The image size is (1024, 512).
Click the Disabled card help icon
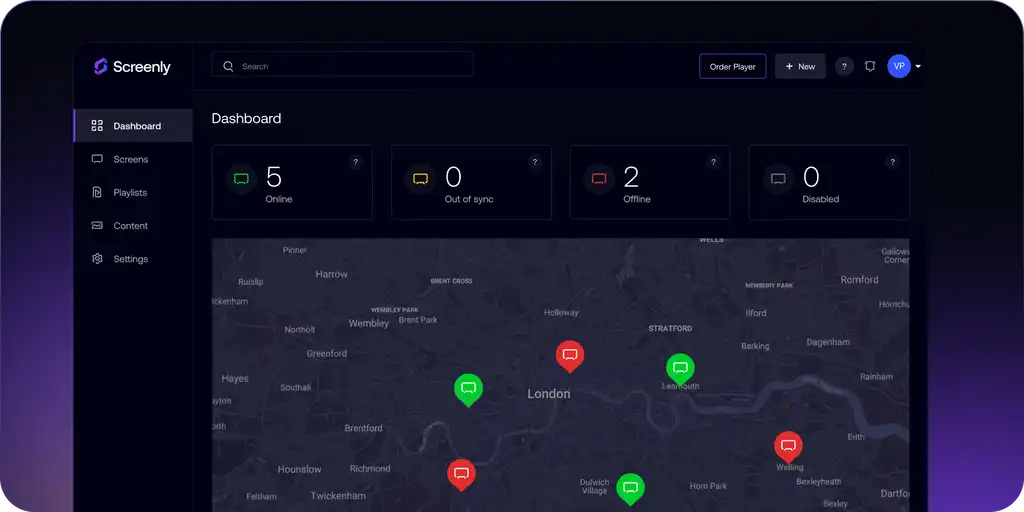pyautogui.click(x=892, y=162)
